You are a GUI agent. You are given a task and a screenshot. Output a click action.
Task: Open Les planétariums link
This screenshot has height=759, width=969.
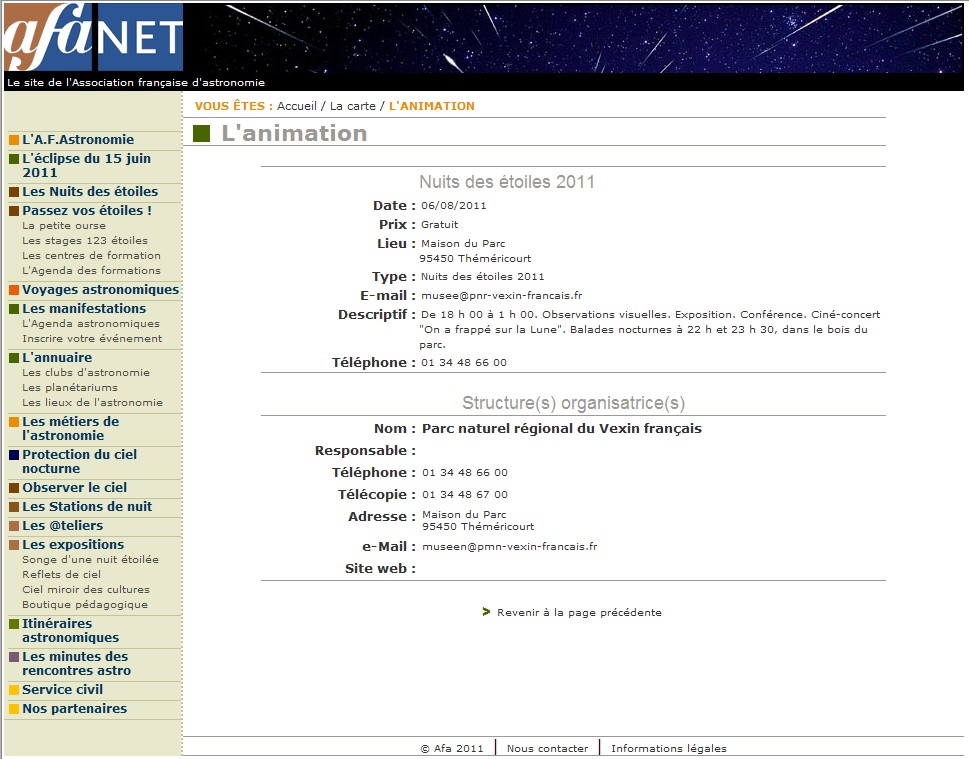70,388
